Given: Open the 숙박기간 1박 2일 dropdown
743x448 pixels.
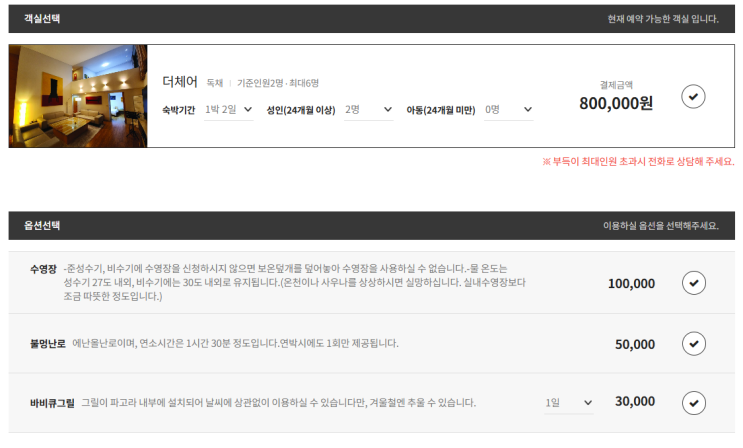Looking at the screenshot, I should pos(228,110).
